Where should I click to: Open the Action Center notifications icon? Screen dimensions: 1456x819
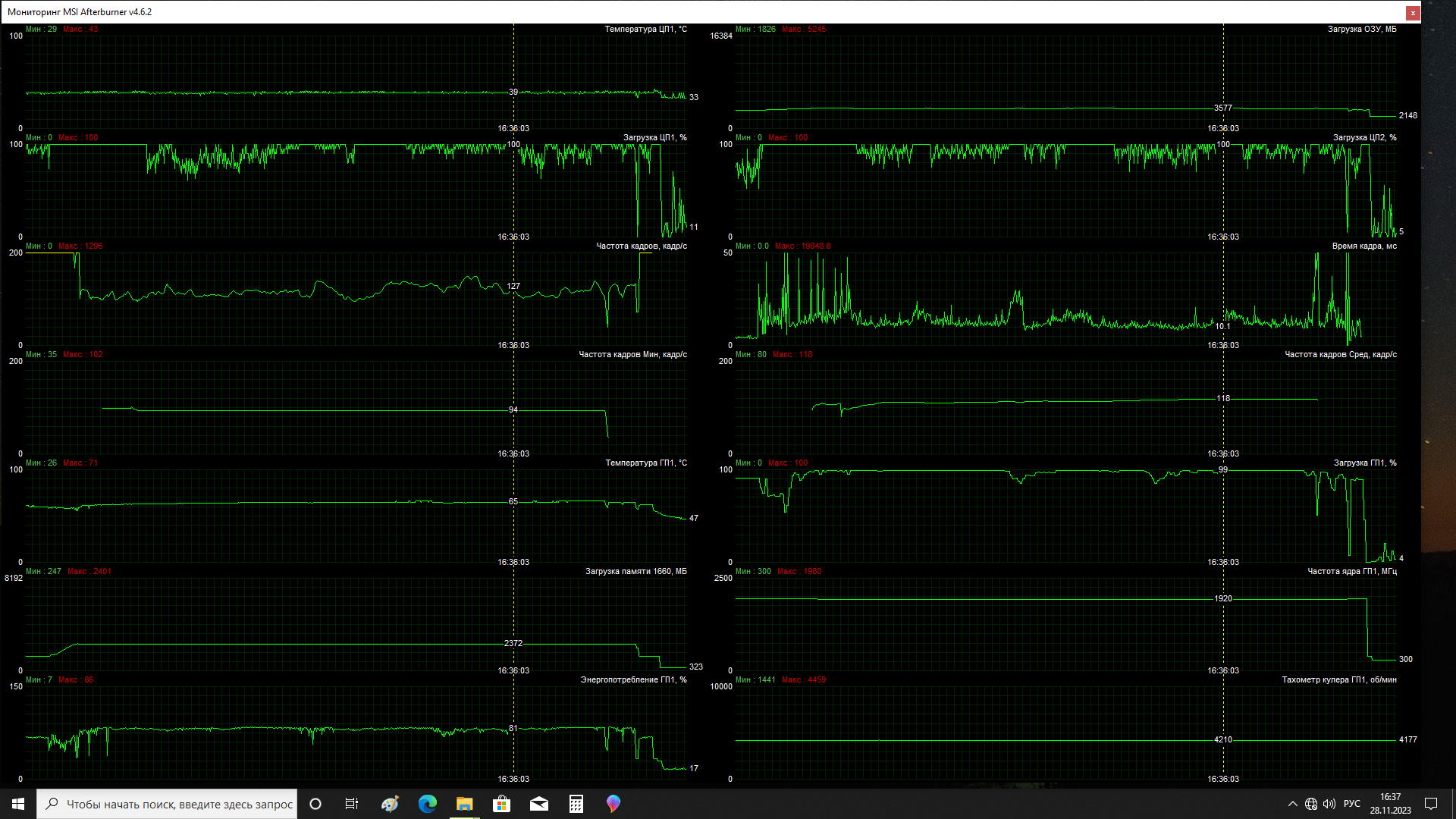tap(1431, 804)
